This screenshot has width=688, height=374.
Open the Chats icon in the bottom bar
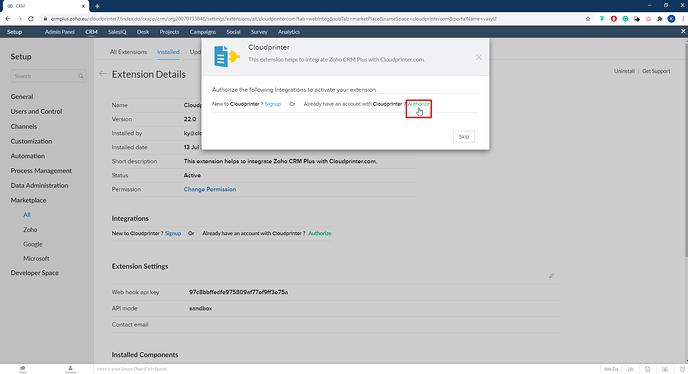[x=23, y=369]
